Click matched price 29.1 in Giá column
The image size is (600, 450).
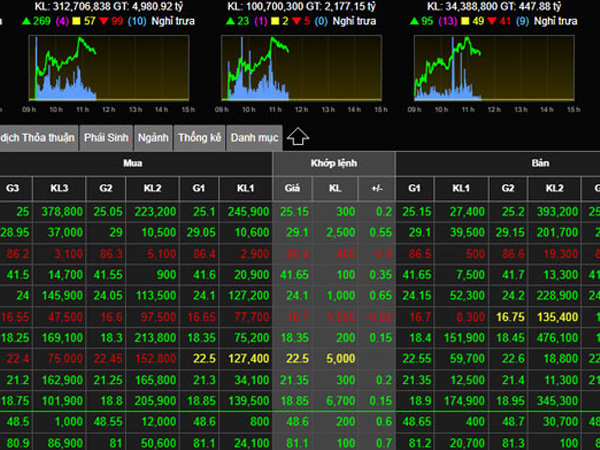(298, 233)
